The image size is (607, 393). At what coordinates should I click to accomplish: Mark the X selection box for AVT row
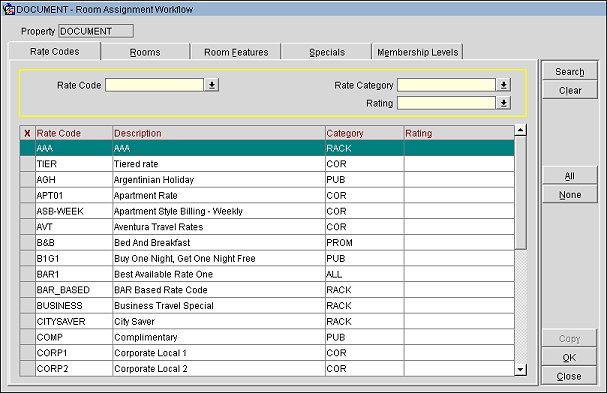(x=27, y=227)
